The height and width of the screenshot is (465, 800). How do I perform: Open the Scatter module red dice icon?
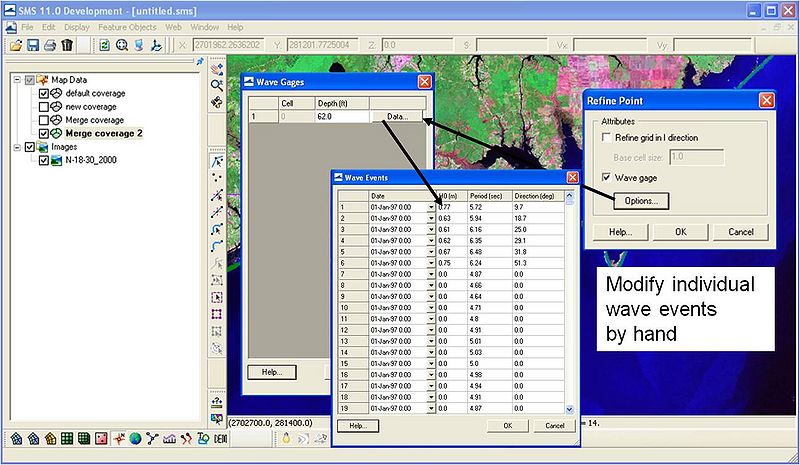click(101, 438)
